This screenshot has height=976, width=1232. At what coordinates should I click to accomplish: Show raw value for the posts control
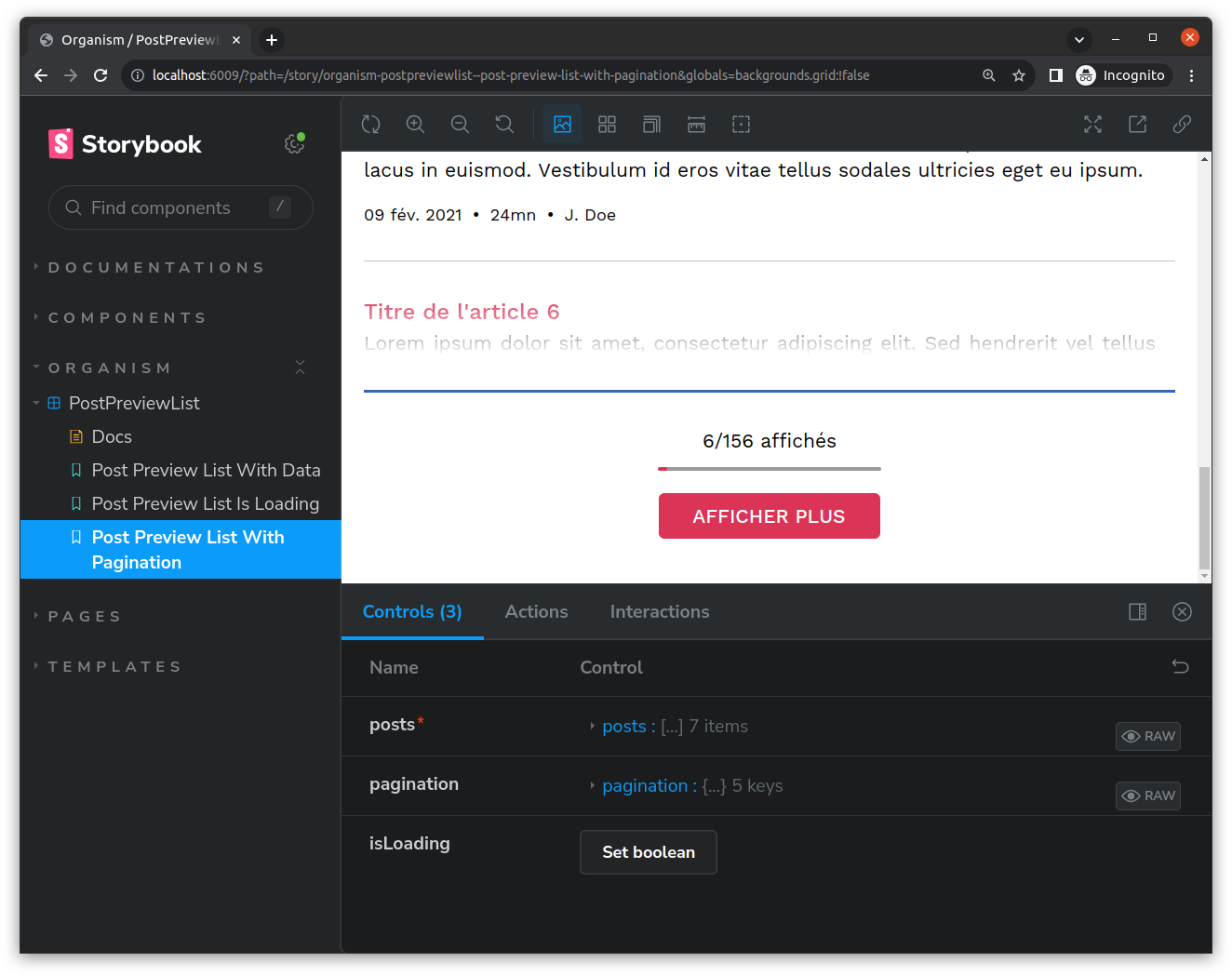pyautogui.click(x=1147, y=736)
